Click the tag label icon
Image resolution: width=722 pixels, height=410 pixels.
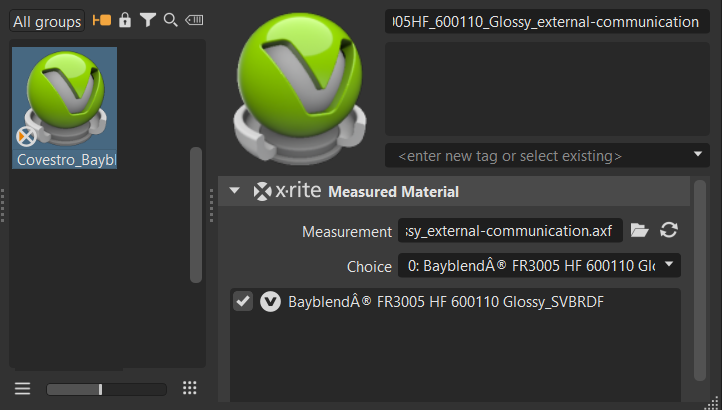[194, 20]
